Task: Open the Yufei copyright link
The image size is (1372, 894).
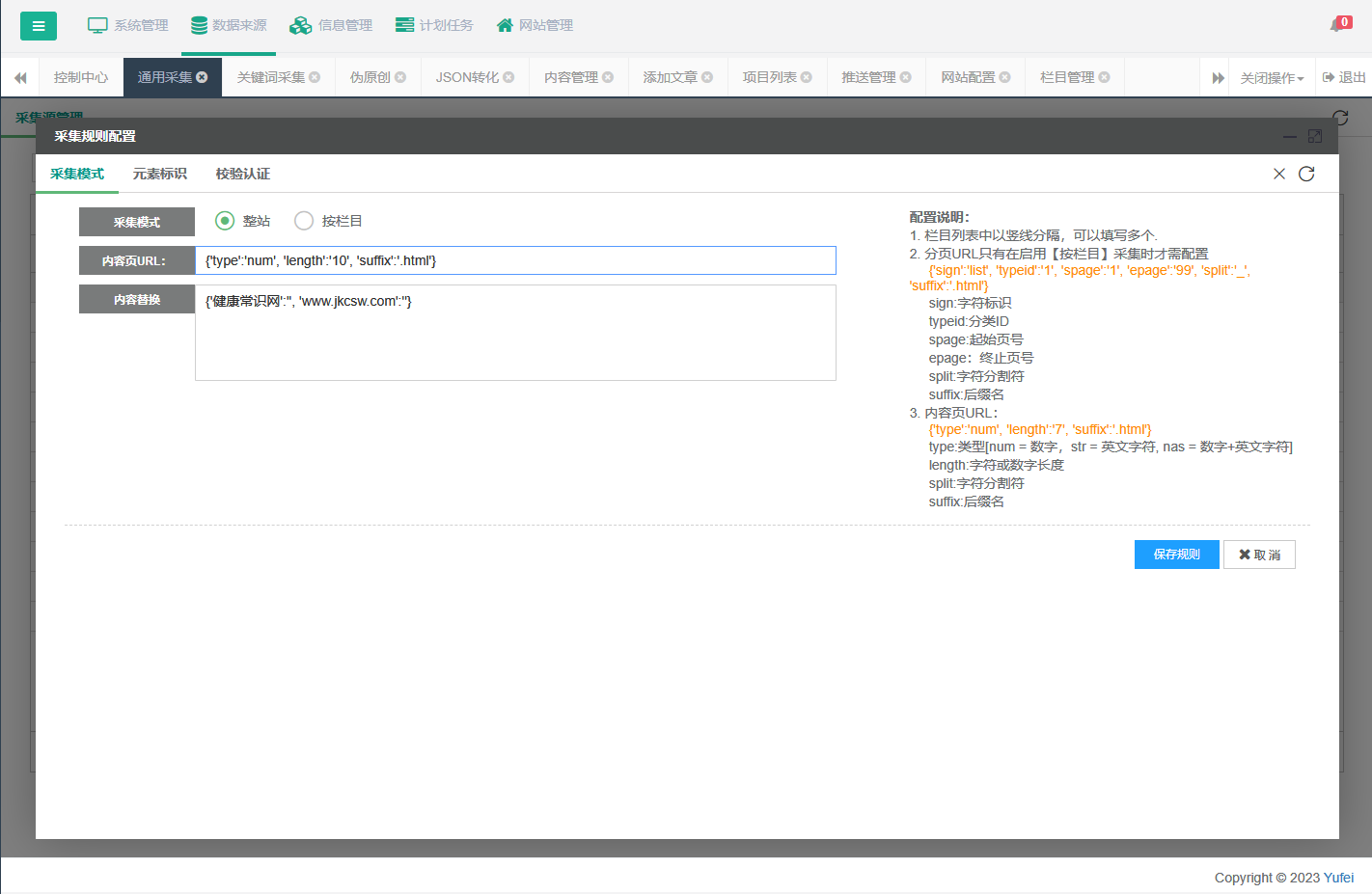Action: 1338,878
